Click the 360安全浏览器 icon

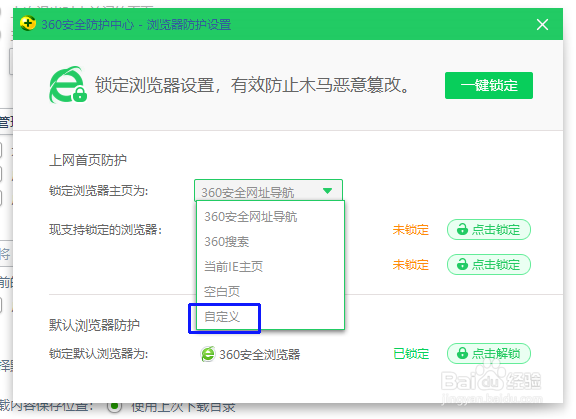[x=208, y=354]
